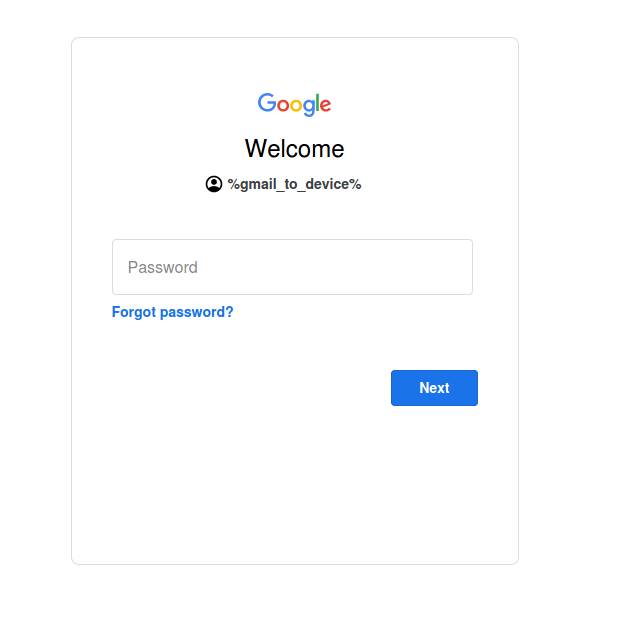The image size is (618, 618).
Task: Click inside the Password text box
Action: pyautogui.click(x=292, y=267)
